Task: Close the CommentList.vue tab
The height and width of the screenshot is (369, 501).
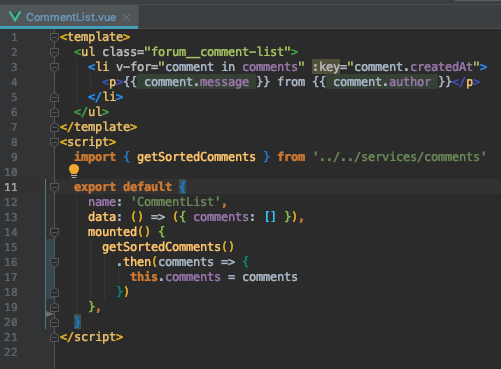Action: tap(126, 17)
